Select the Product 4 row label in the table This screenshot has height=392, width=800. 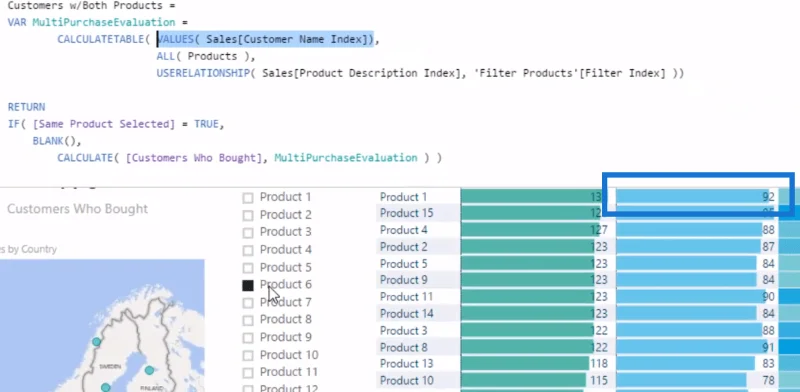(403, 230)
